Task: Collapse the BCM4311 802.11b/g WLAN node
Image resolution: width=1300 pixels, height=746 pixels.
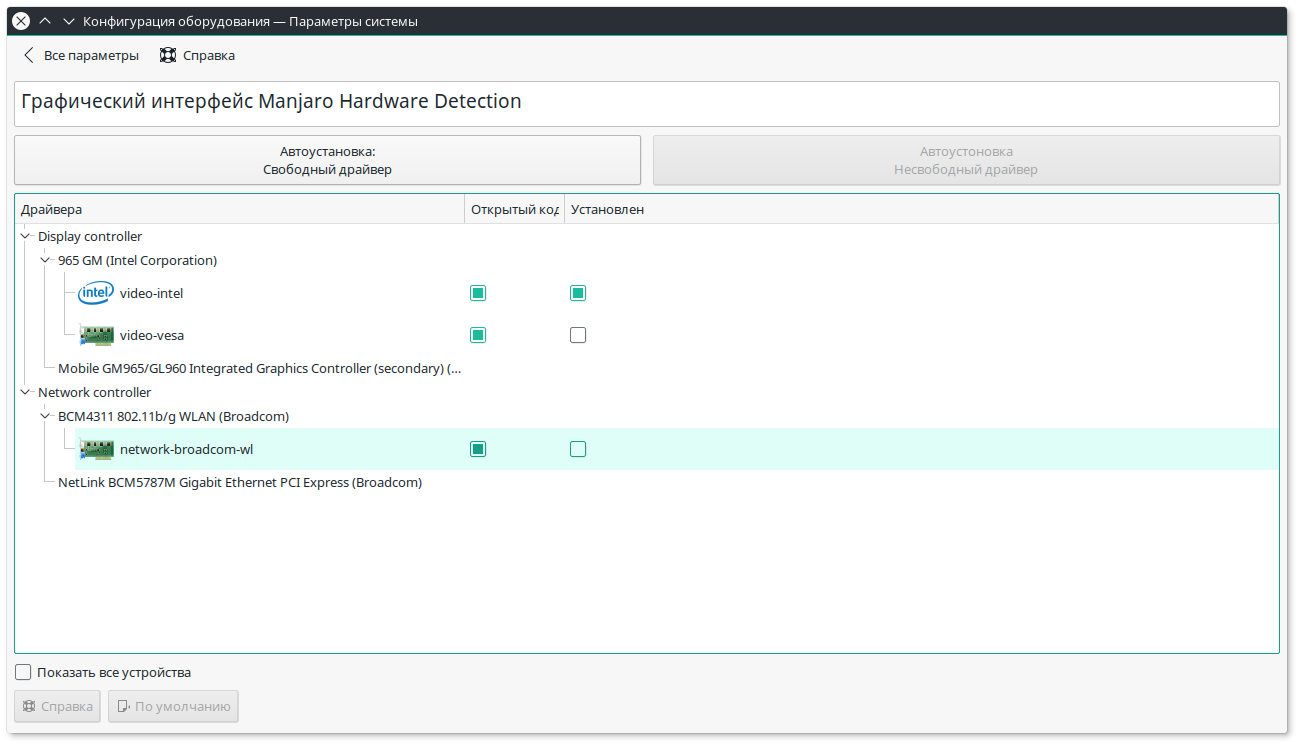Action: [x=46, y=416]
